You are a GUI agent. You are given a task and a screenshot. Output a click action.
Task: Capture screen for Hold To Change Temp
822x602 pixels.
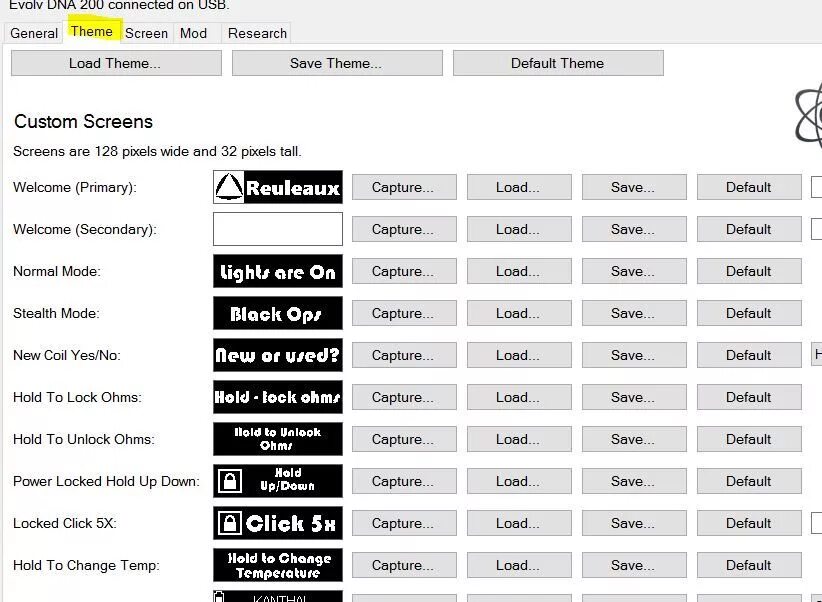tap(404, 565)
